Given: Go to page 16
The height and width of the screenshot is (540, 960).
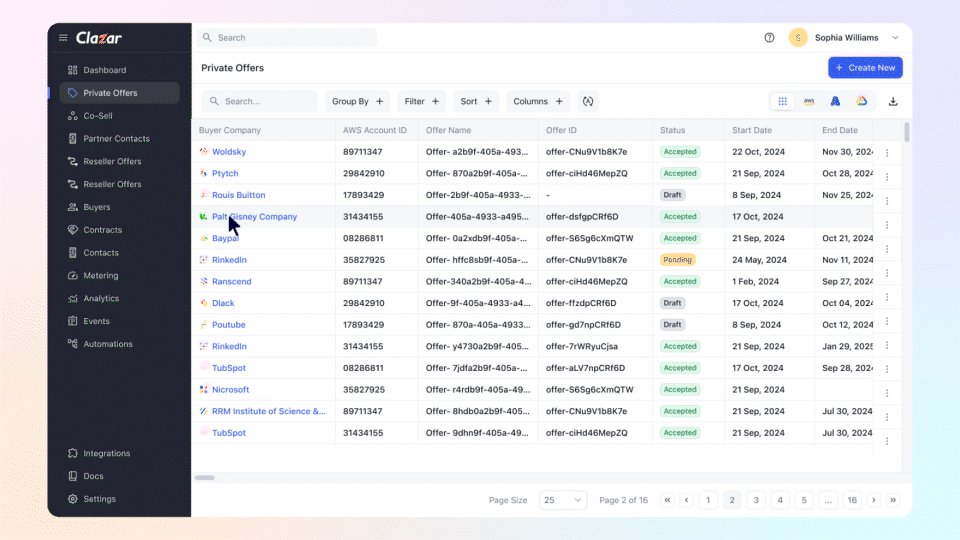Looking at the screenshot, I should [x=852, y=500].
